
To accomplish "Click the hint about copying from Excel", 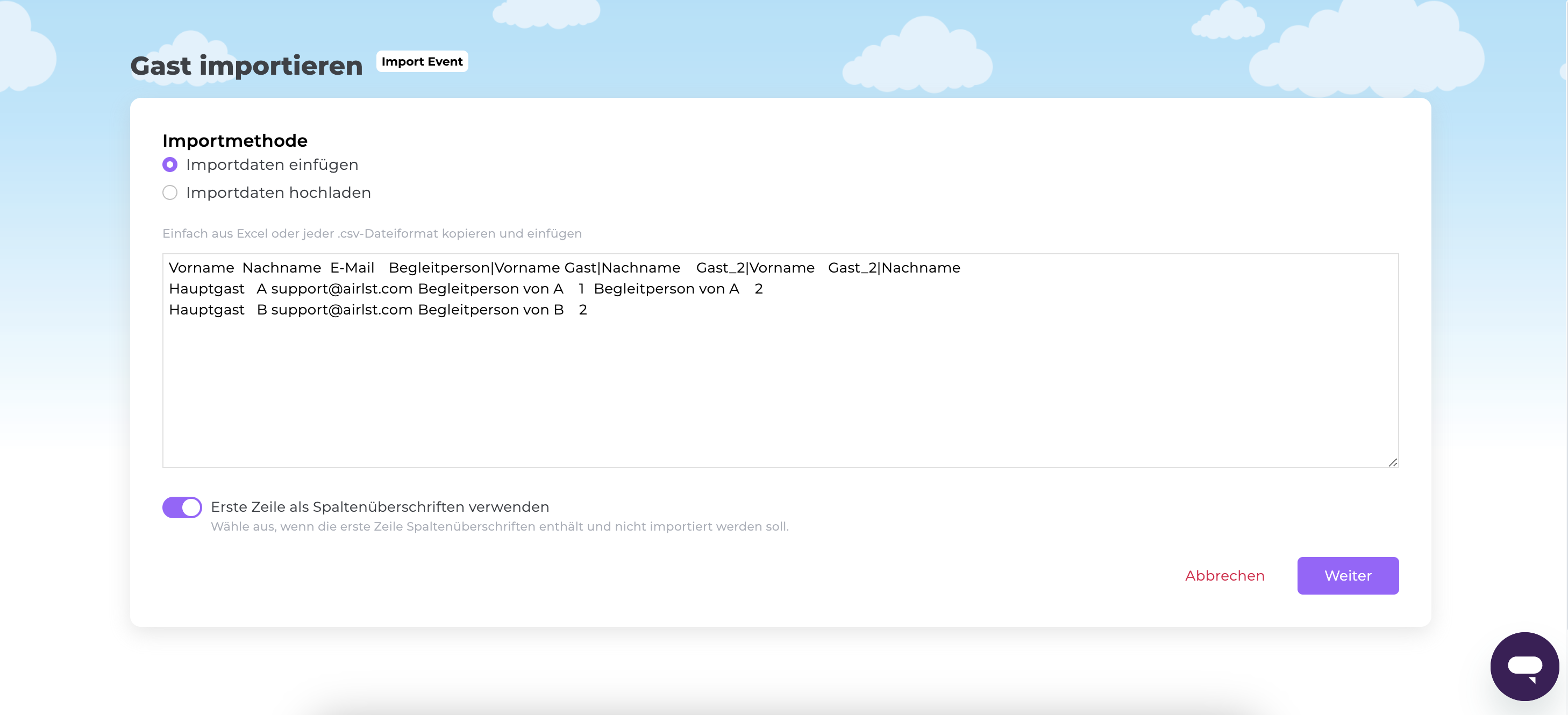I will pos(372,234).
